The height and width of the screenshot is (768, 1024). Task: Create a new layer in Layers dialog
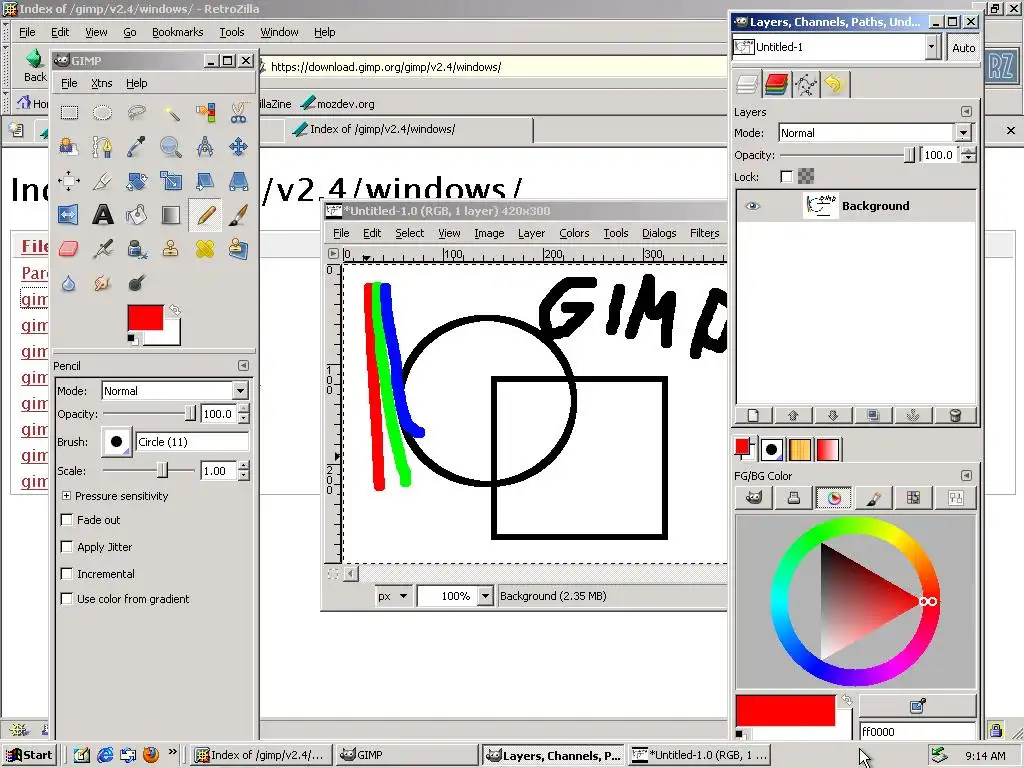pos(753,415)
